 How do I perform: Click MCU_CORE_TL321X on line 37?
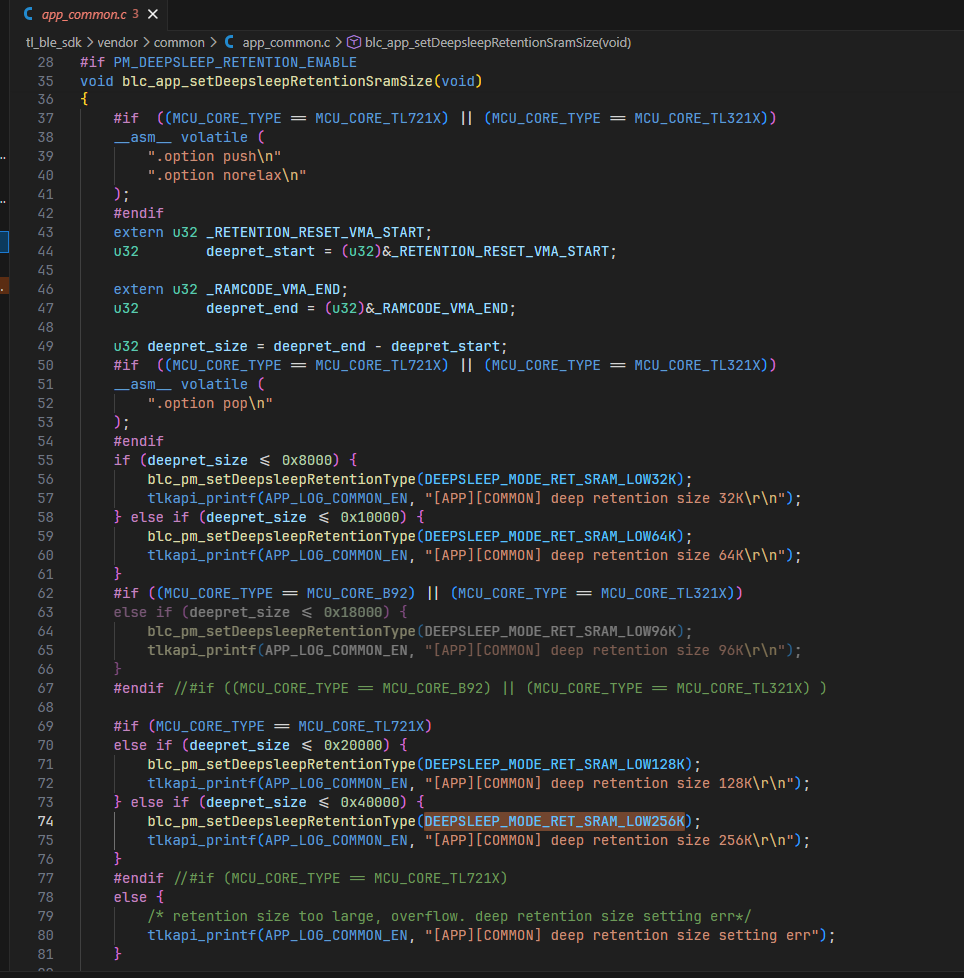tap(697, 119)
